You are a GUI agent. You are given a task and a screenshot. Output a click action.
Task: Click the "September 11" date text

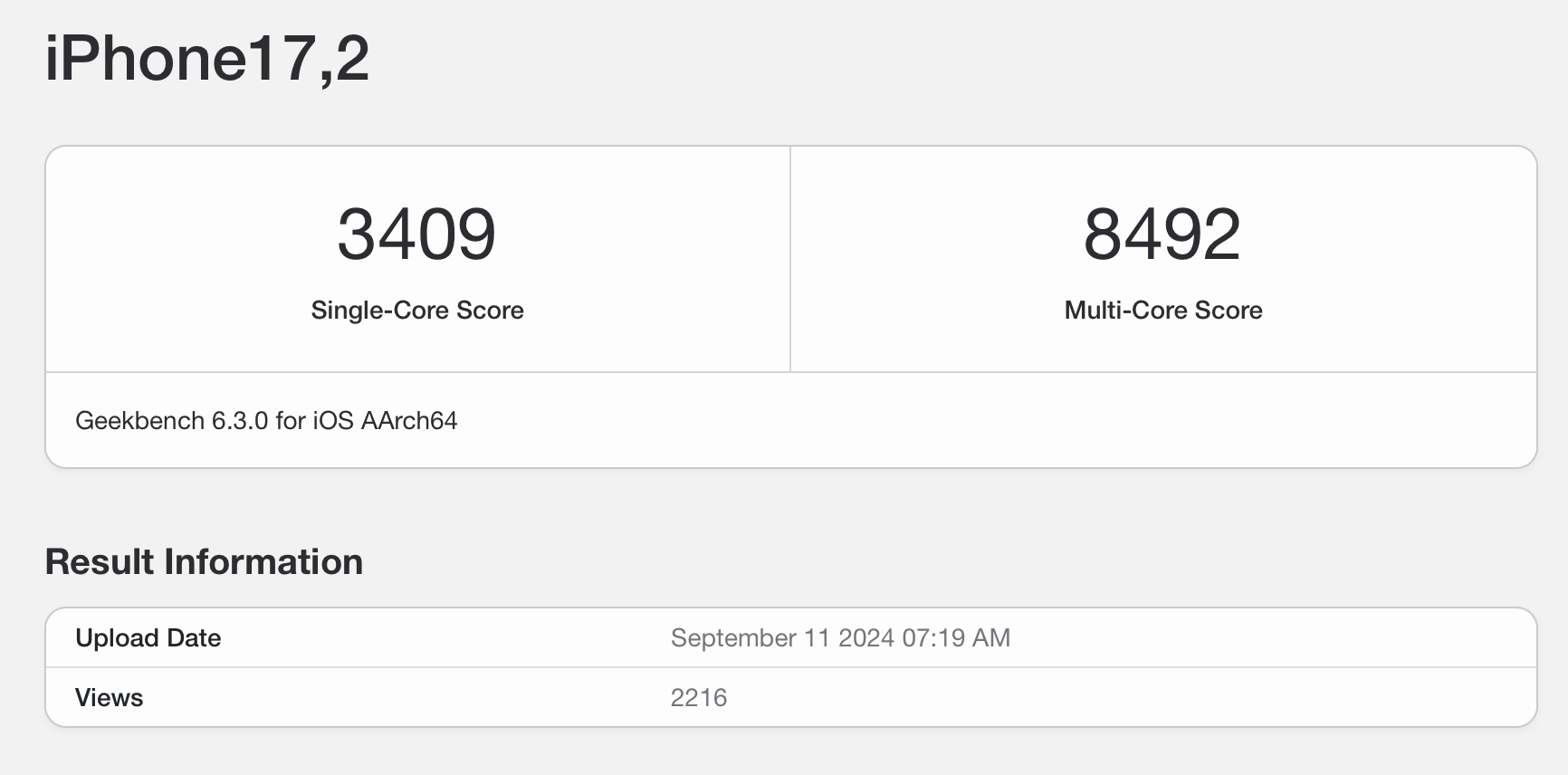[750, 638]
